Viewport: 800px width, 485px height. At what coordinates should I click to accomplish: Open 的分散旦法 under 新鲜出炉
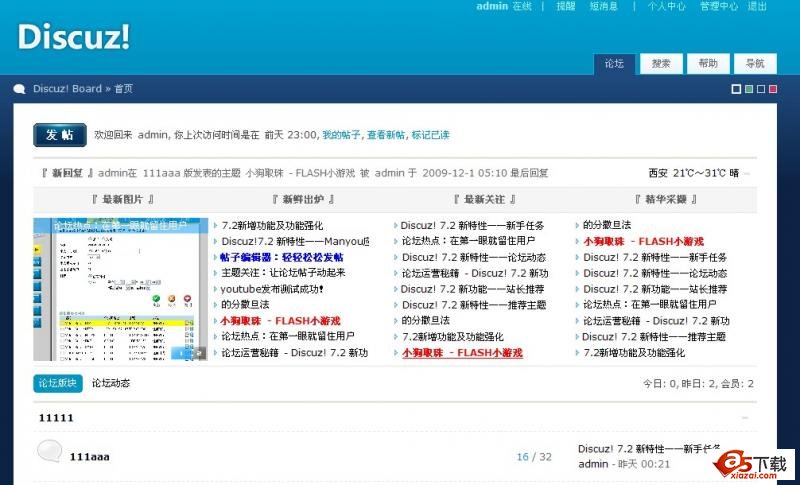[245, 304]
